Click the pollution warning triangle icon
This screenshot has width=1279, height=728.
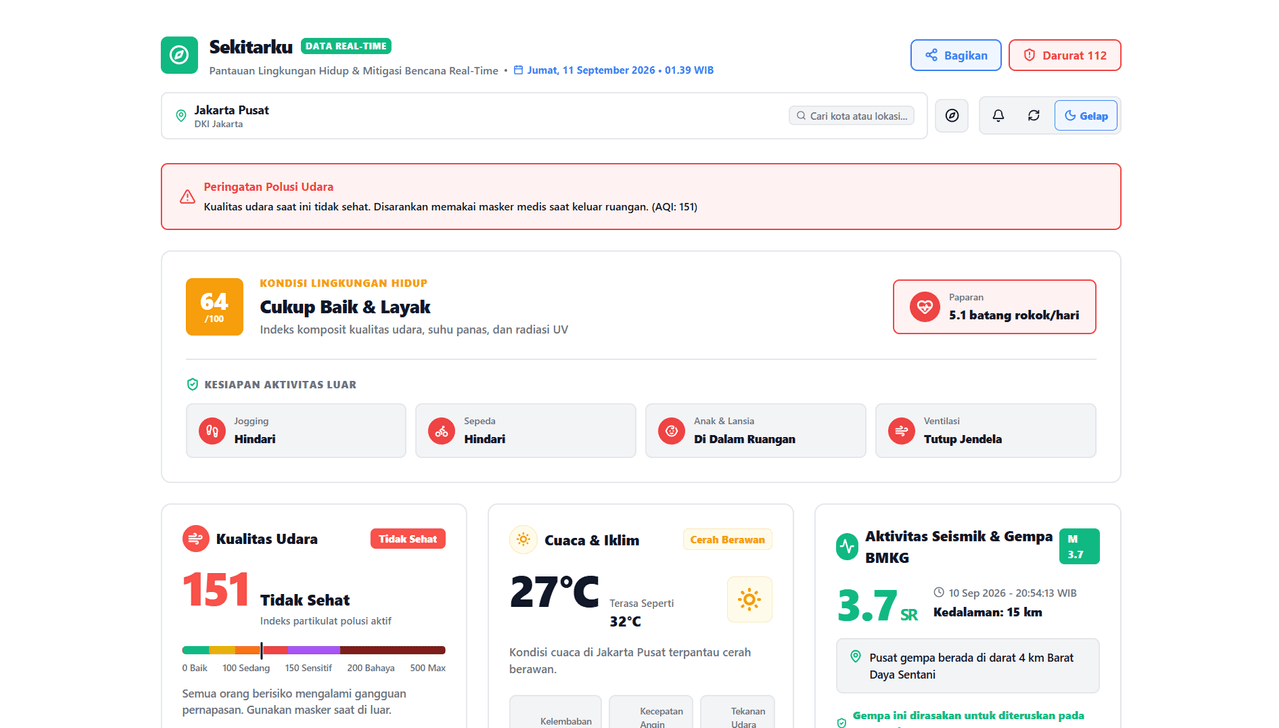pos(187,197)
